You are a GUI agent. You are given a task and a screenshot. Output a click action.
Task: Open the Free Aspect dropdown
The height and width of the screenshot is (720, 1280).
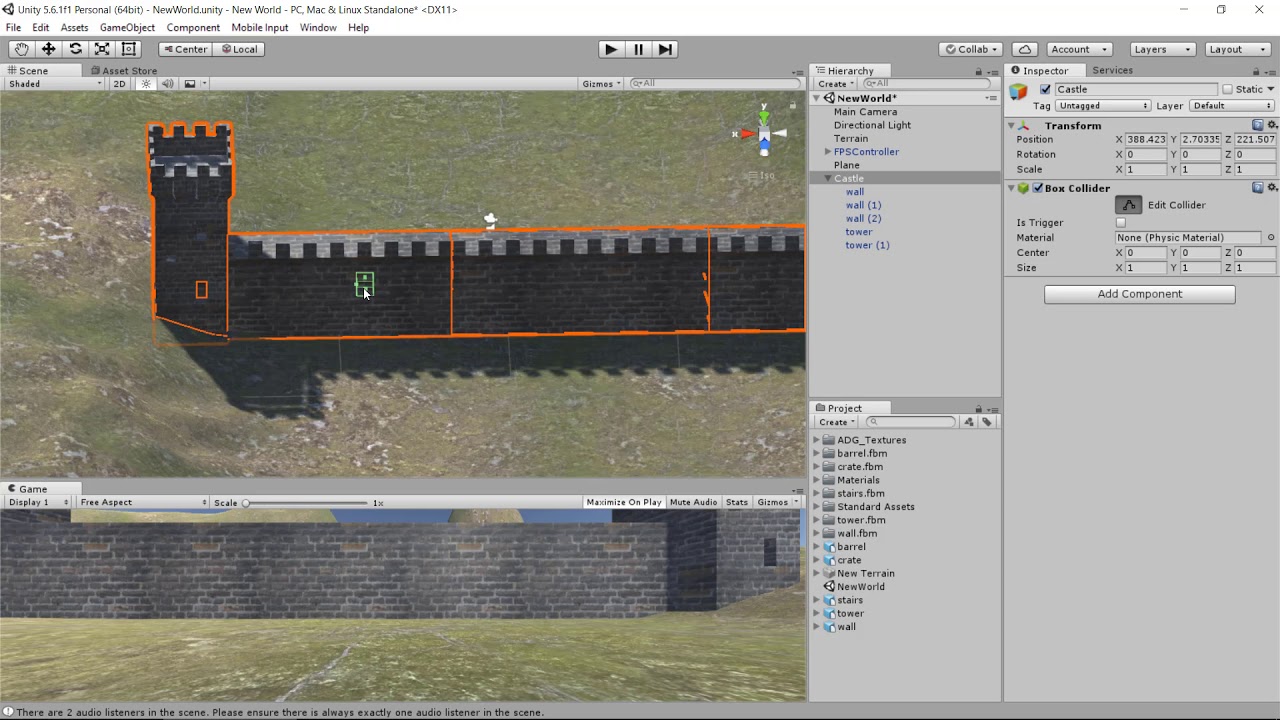click(x=143, y=502)
